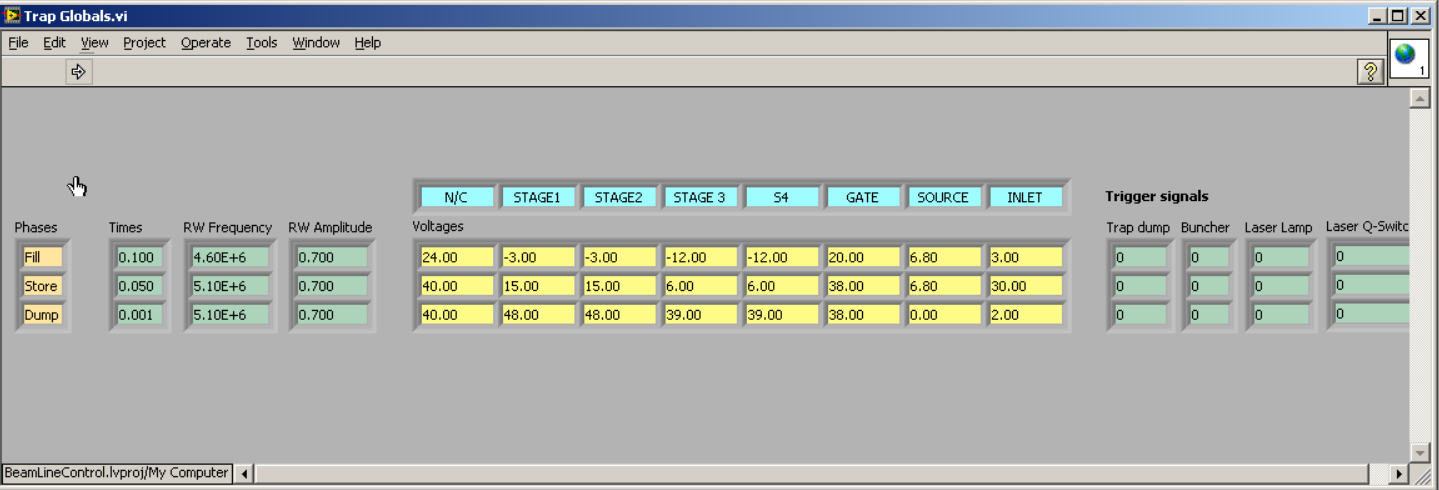Viewport: 1439px width, 490px height.
Task: Click the N/C voltage 24.00 cell
Action: click(x=457, y=257)
